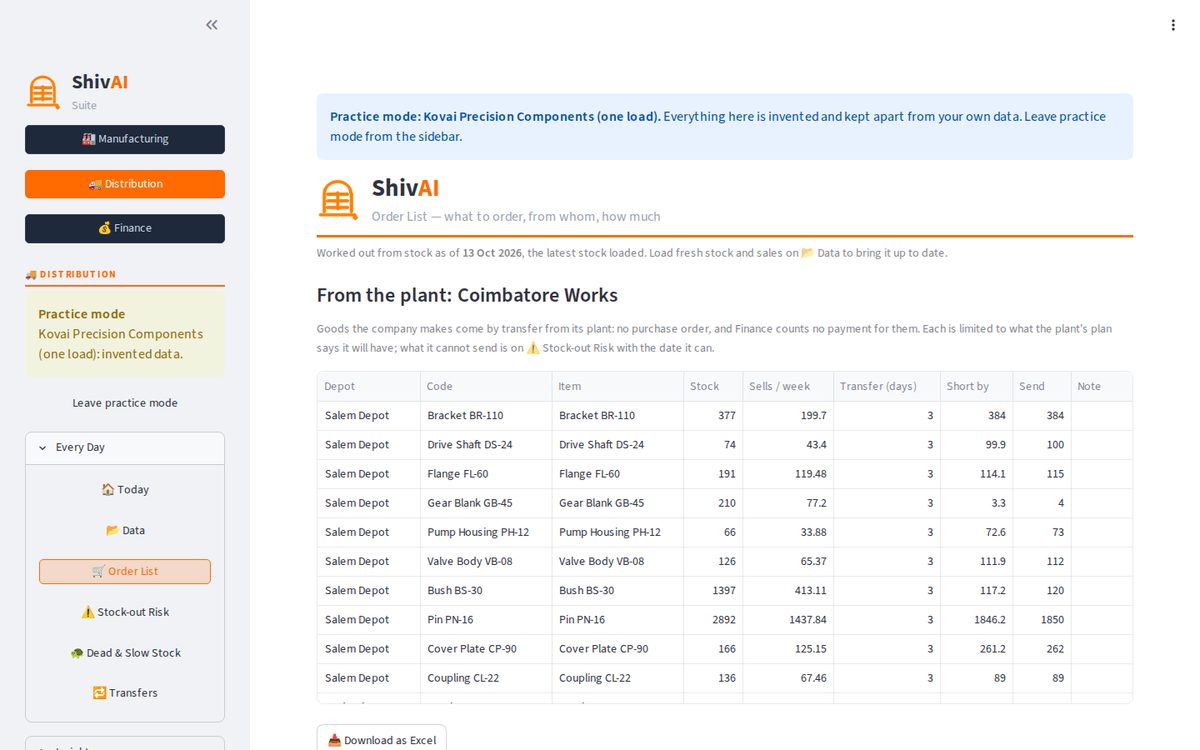Click Send value 262 for Cover Plate
Viewport: 1200px width, 750px height.
(1042, 649)
